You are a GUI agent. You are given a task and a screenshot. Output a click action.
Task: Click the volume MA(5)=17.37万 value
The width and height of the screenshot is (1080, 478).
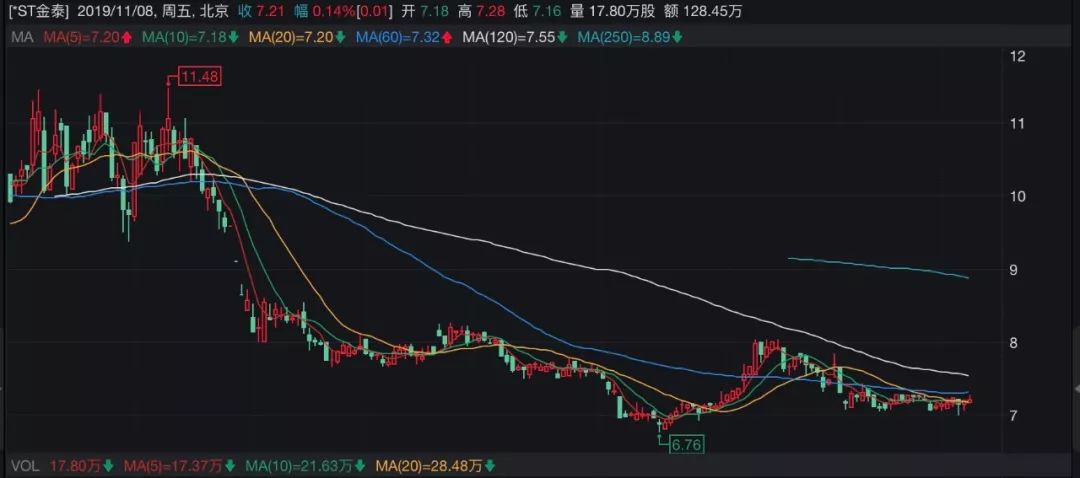pos(172,466)
